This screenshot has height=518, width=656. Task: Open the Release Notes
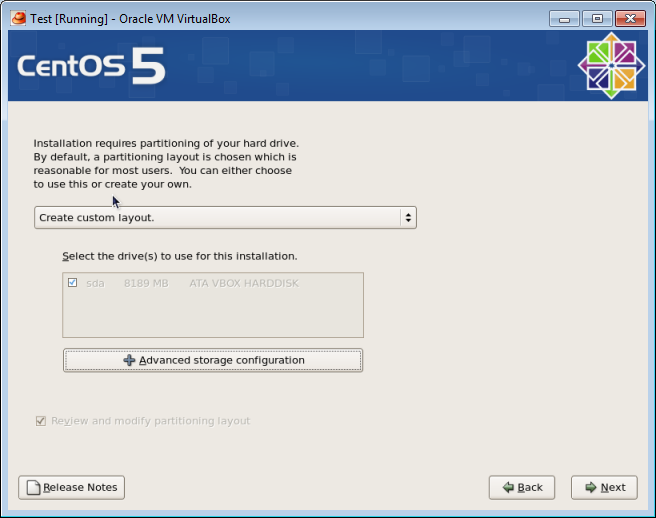(x=72, y=487)
